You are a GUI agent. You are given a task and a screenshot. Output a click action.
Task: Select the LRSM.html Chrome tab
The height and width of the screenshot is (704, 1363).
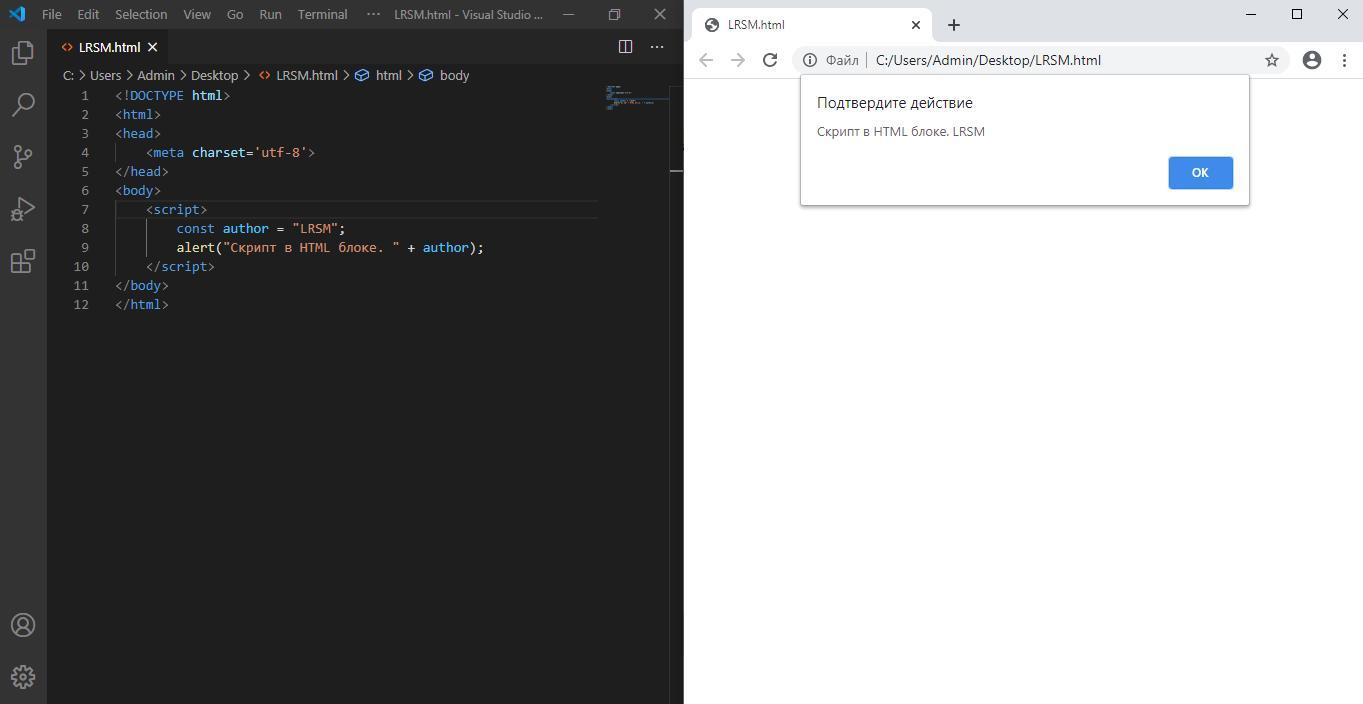(x=812, y=25)
